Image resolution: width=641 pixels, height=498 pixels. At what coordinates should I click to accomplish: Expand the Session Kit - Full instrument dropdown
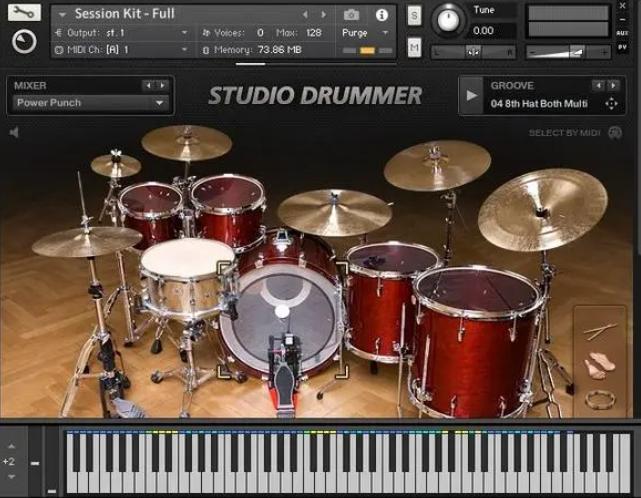62,15
